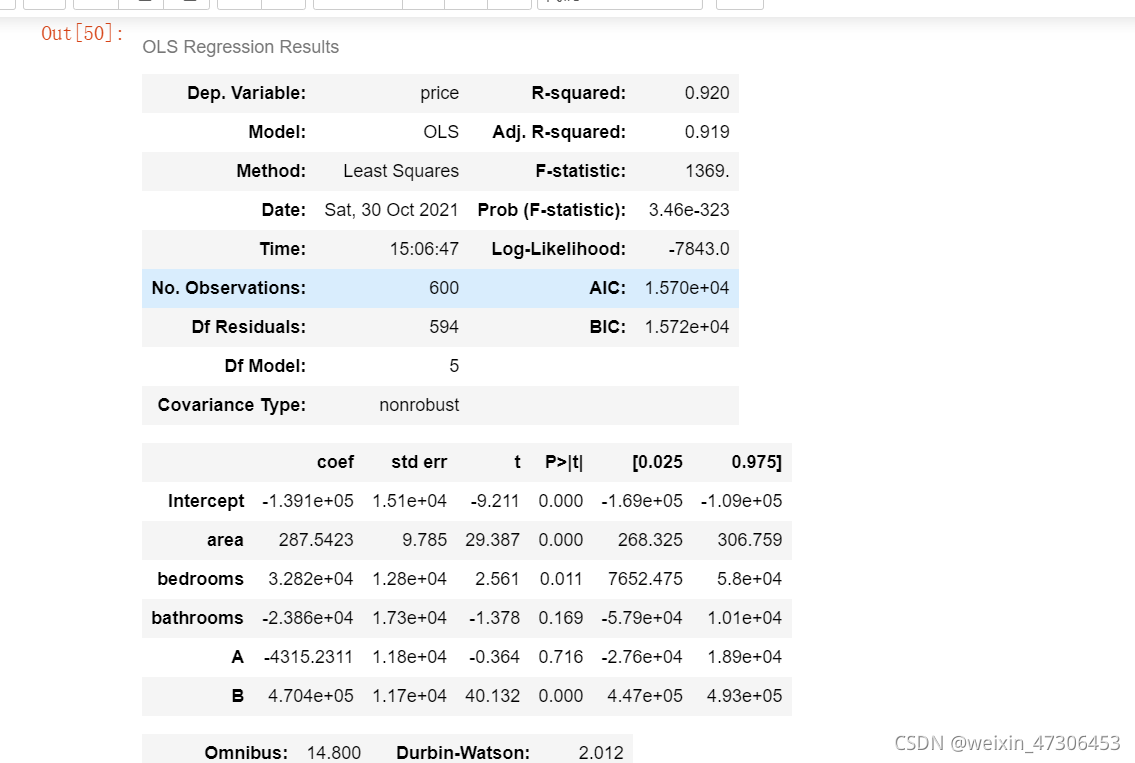The image size is (1135, 763).
Task: Click the 'Intercept' row label
Action: tap(206, 502)
